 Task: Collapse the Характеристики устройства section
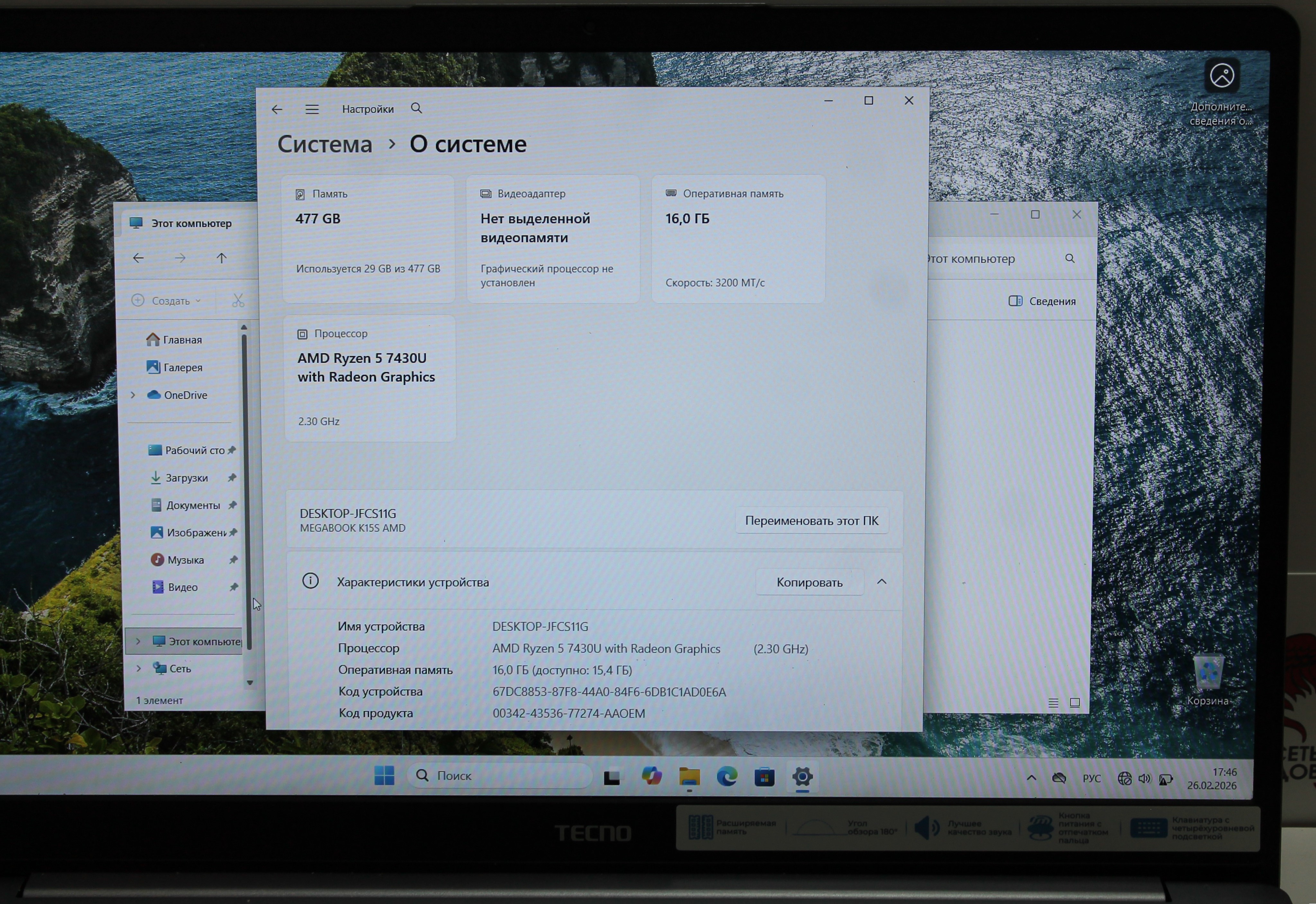[x=882, y=582]
